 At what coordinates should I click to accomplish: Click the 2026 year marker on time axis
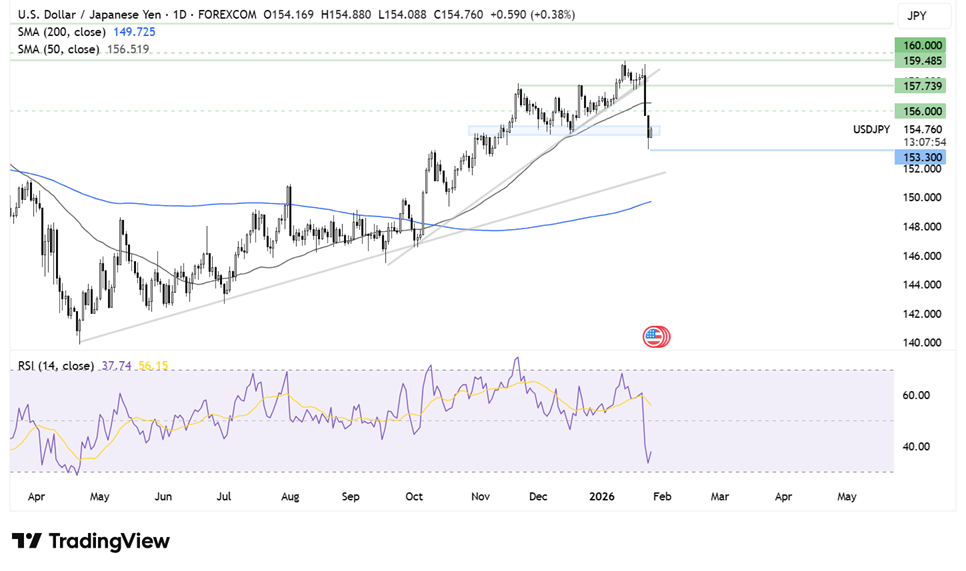(x=600, y=494)
